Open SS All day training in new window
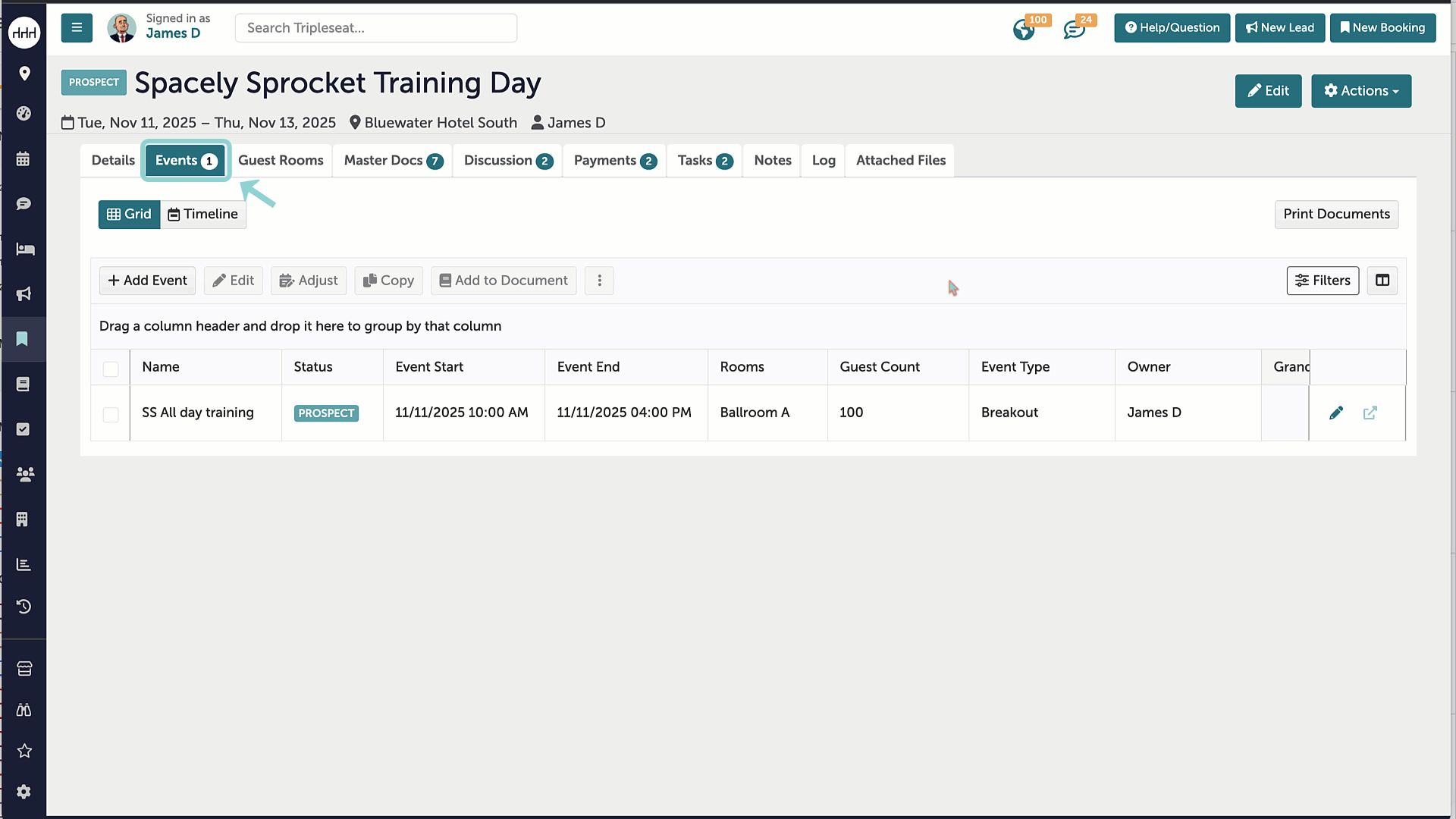The height and width of the screenshot is (819, 1456). tap(1370, 413)
